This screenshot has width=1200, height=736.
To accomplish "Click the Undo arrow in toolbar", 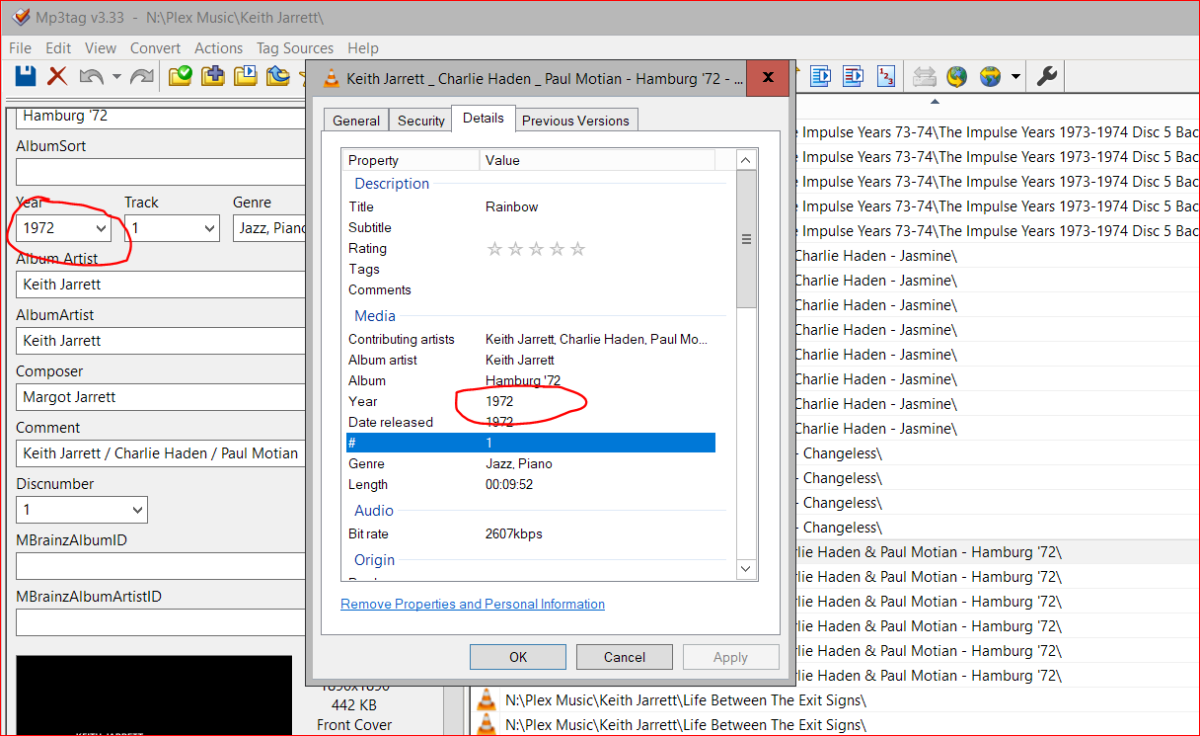I will pos(91,76).
